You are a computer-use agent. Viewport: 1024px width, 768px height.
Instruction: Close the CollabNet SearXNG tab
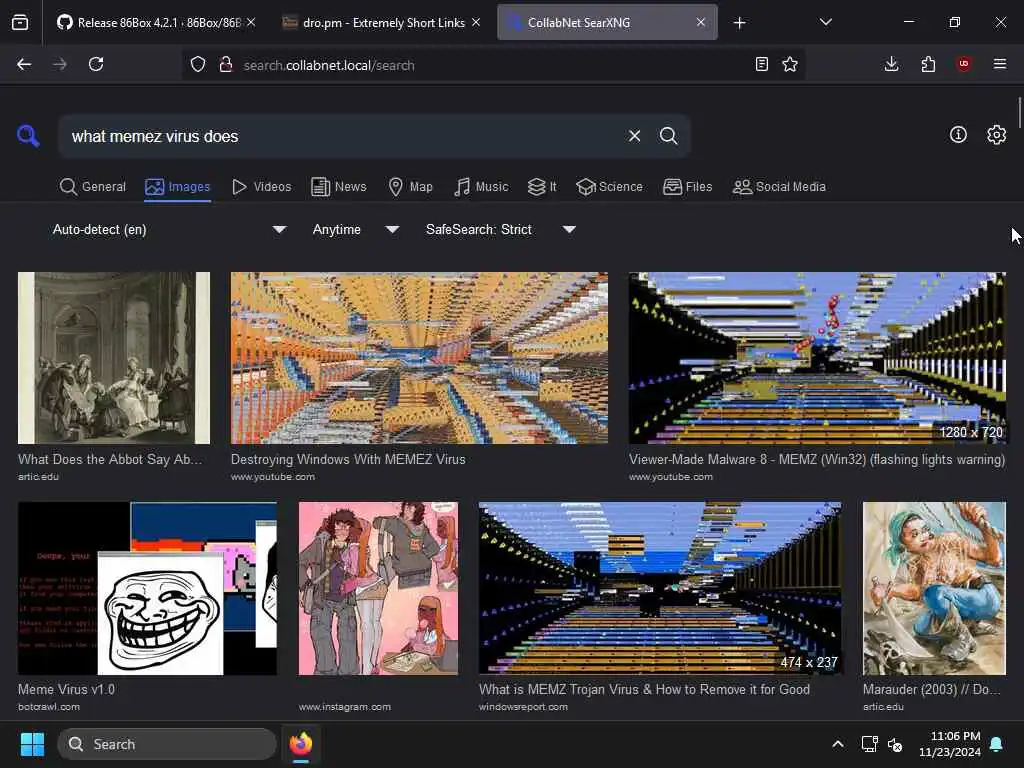coord(701,22)
